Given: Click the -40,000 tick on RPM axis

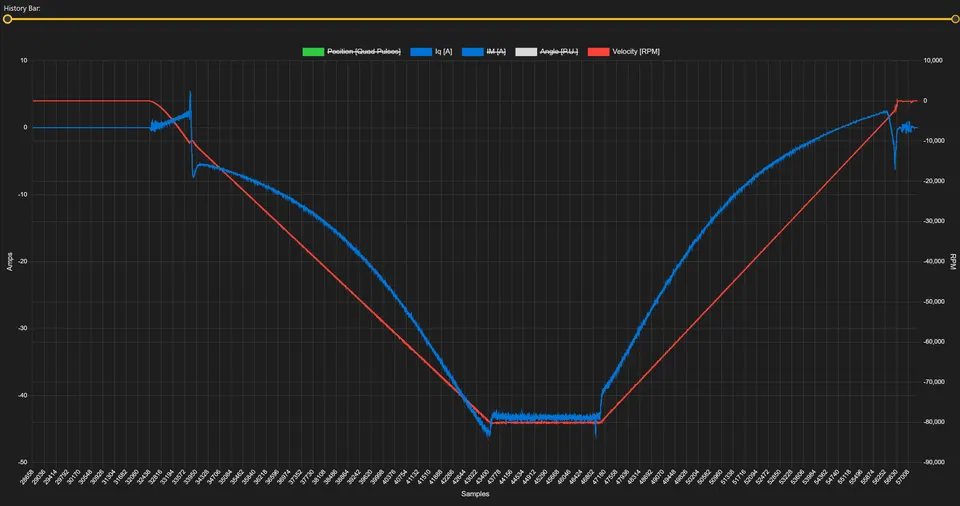Looking at the screenshot, I should click(934, 262).
